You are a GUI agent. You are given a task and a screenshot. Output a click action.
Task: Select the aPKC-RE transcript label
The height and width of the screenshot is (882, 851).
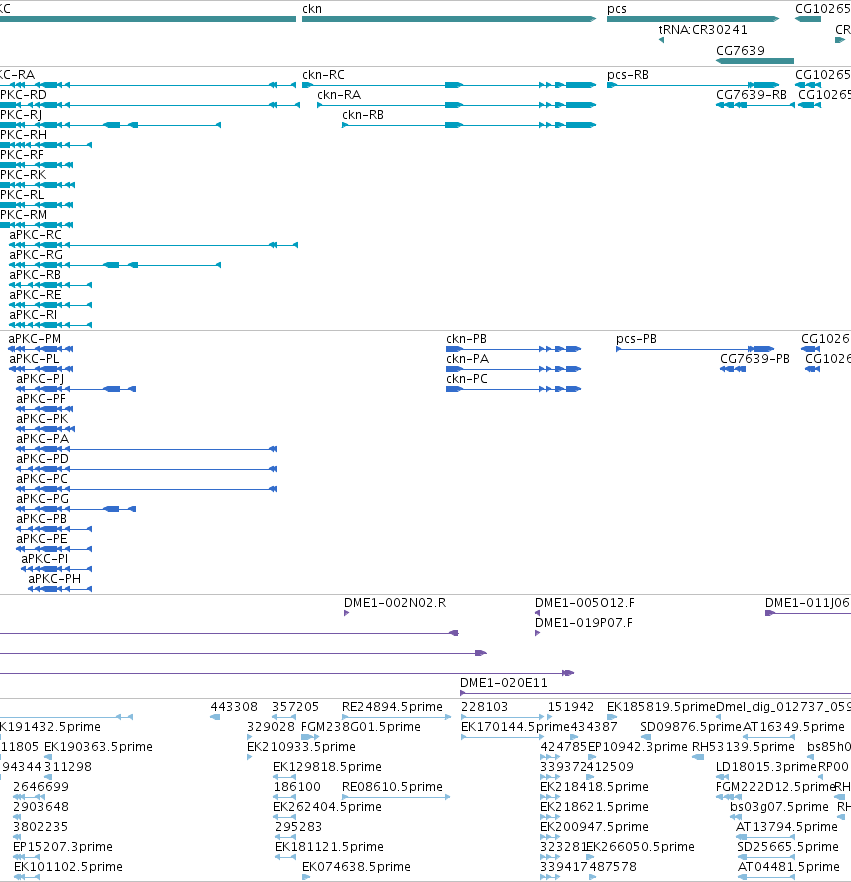[35, 295]
